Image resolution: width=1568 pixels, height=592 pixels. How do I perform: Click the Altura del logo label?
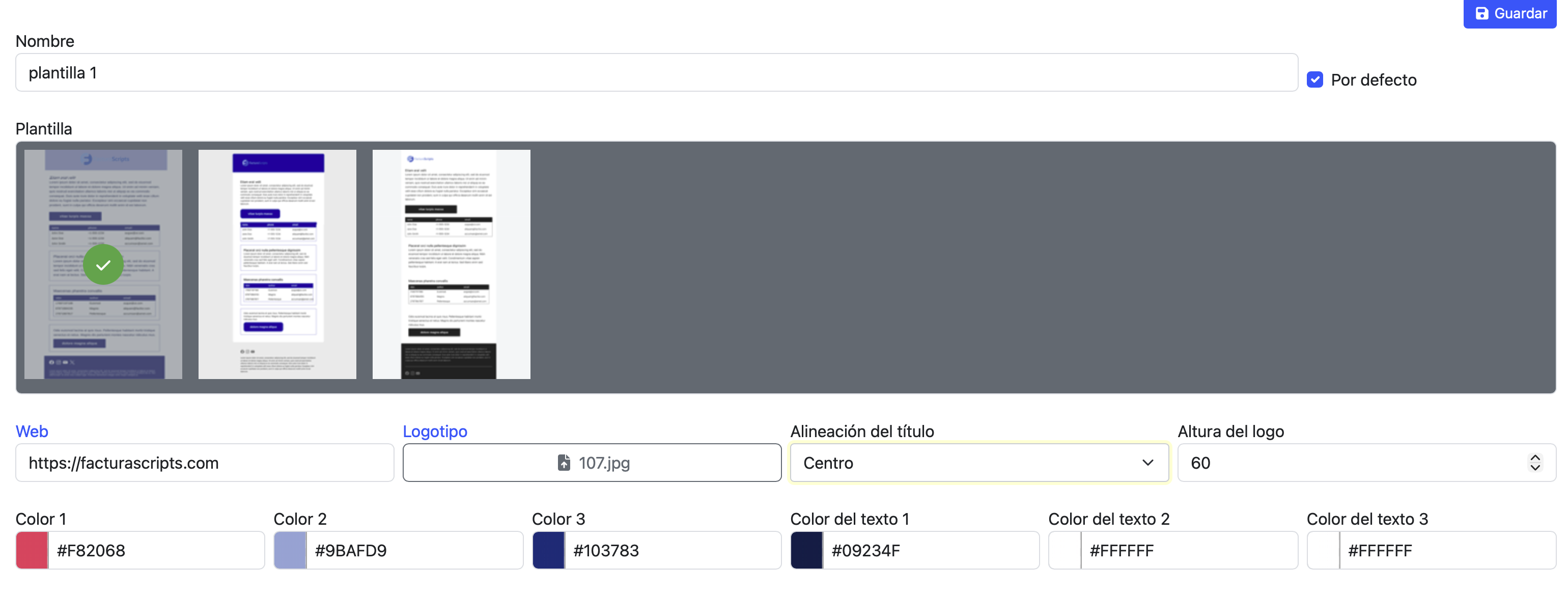pos(1231,431)
